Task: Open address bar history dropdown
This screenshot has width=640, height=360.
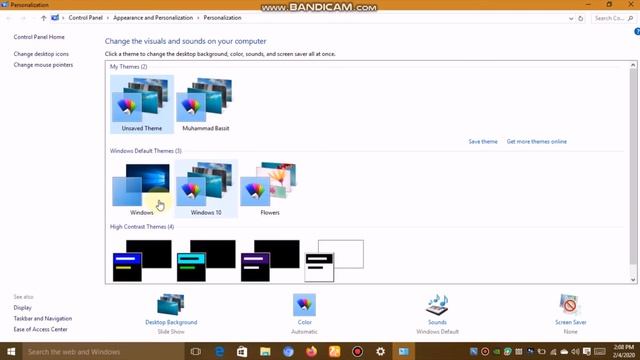Action: click(571, 18)
